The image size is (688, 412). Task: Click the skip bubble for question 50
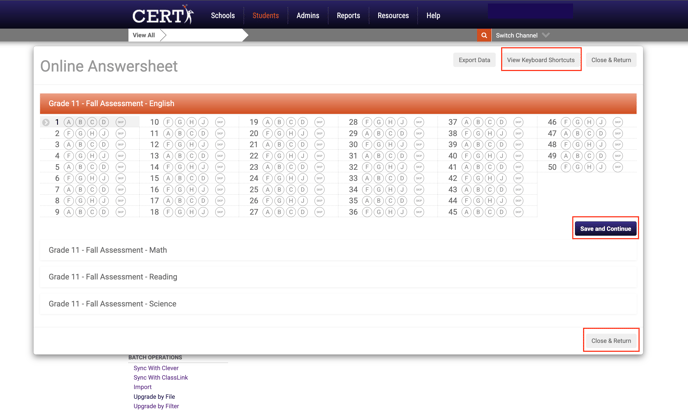[x=618, y=167]
